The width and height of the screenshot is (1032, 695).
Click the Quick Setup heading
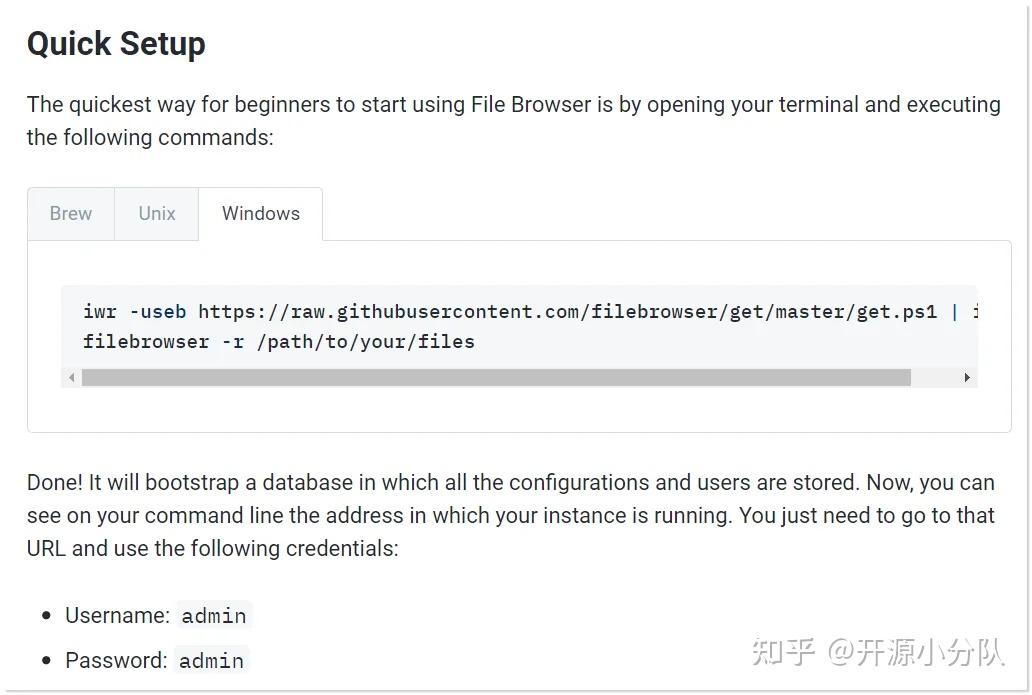point(116,43)
